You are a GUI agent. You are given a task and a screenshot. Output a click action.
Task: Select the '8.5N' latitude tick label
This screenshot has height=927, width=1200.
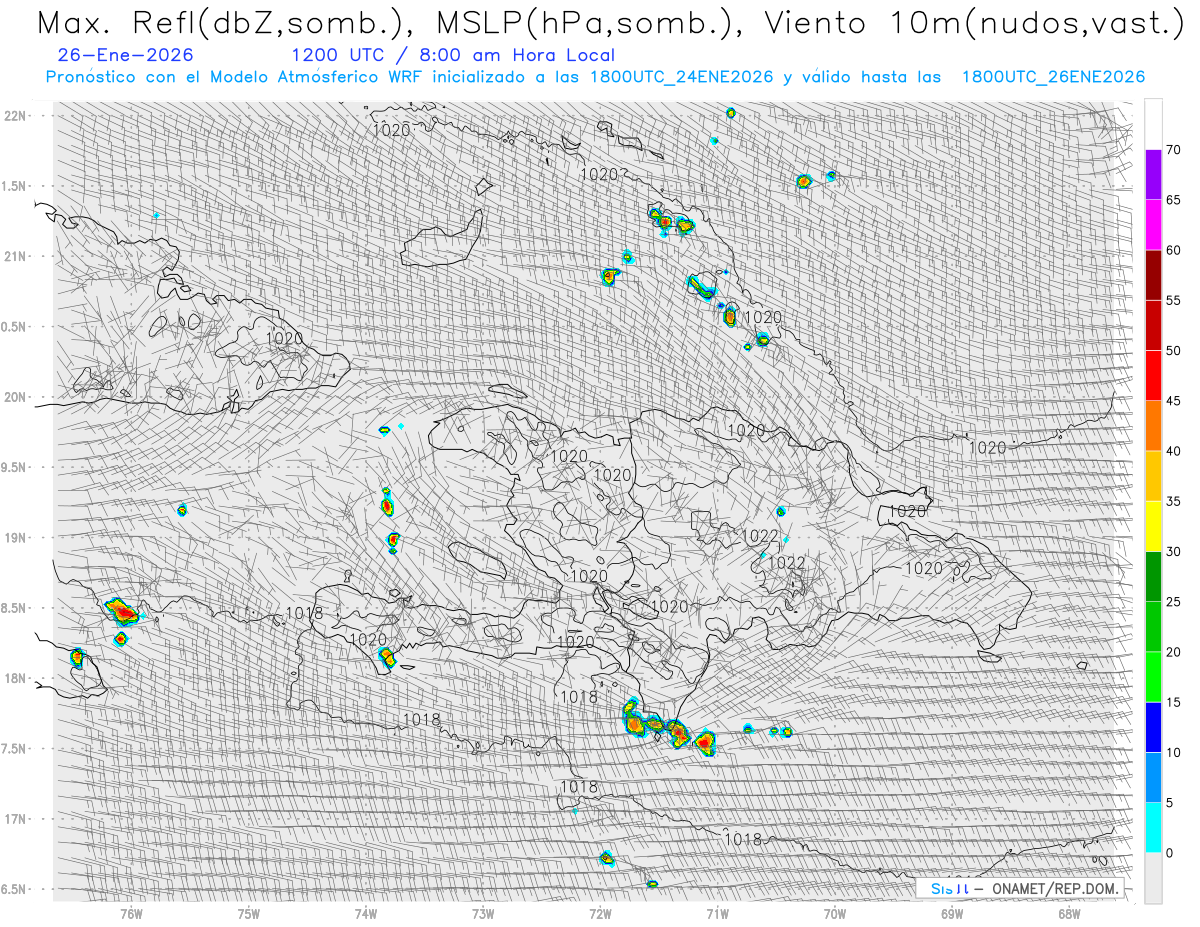click(15, 608)
